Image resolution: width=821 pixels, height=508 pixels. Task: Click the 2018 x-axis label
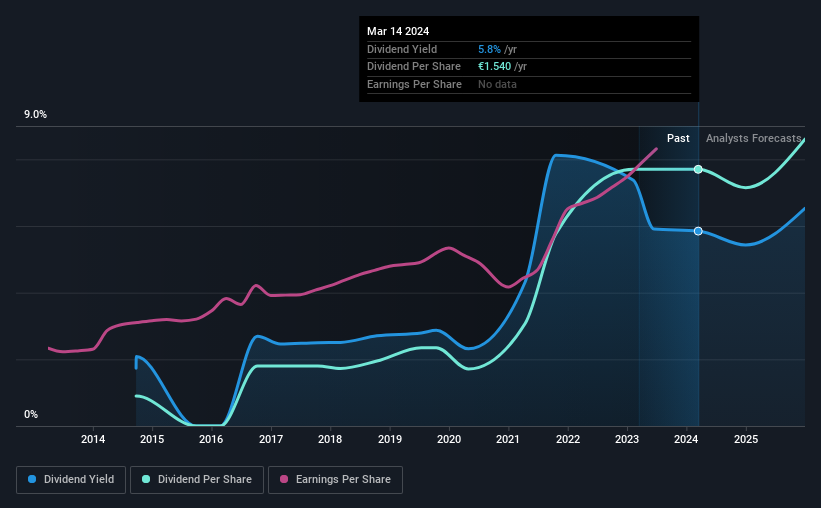coord(330,439)
